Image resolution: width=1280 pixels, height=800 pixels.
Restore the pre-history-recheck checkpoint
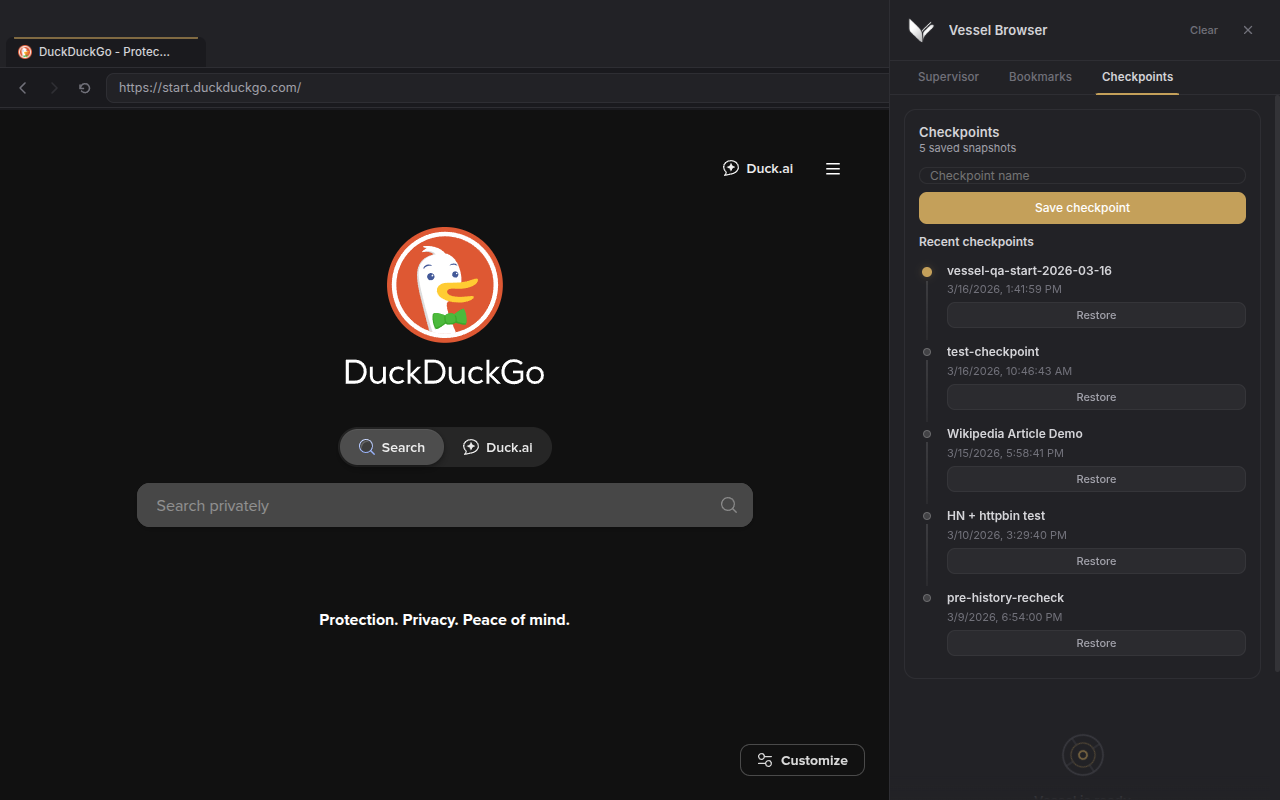coord(1096,643)
